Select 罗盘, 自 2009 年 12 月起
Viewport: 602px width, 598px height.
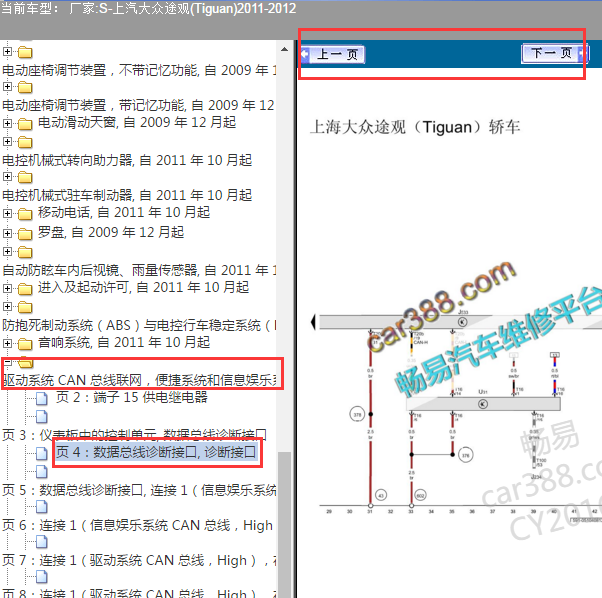click(111, 232)
